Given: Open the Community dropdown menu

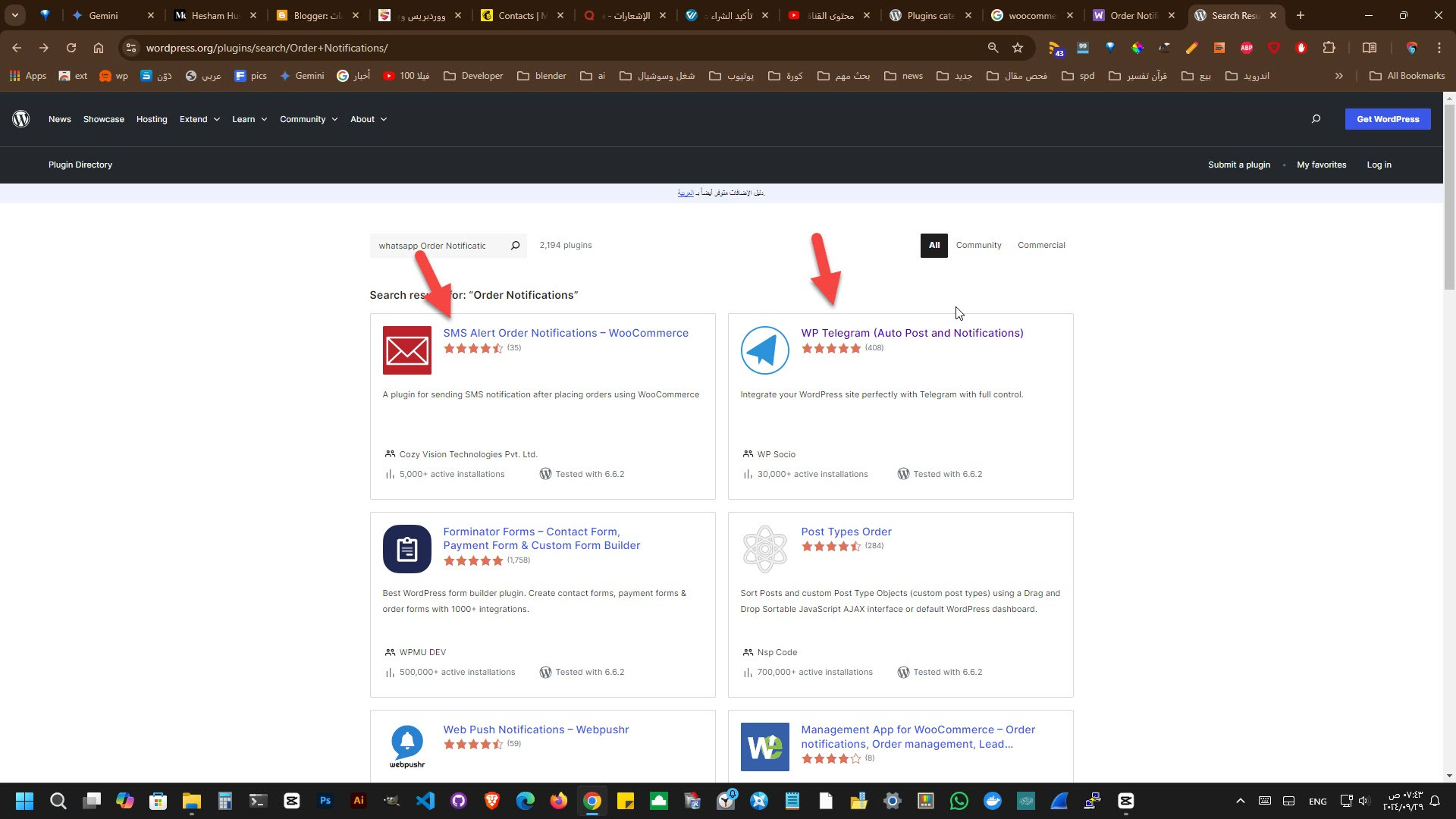Looking at the screenshot, I should point(308,119).
